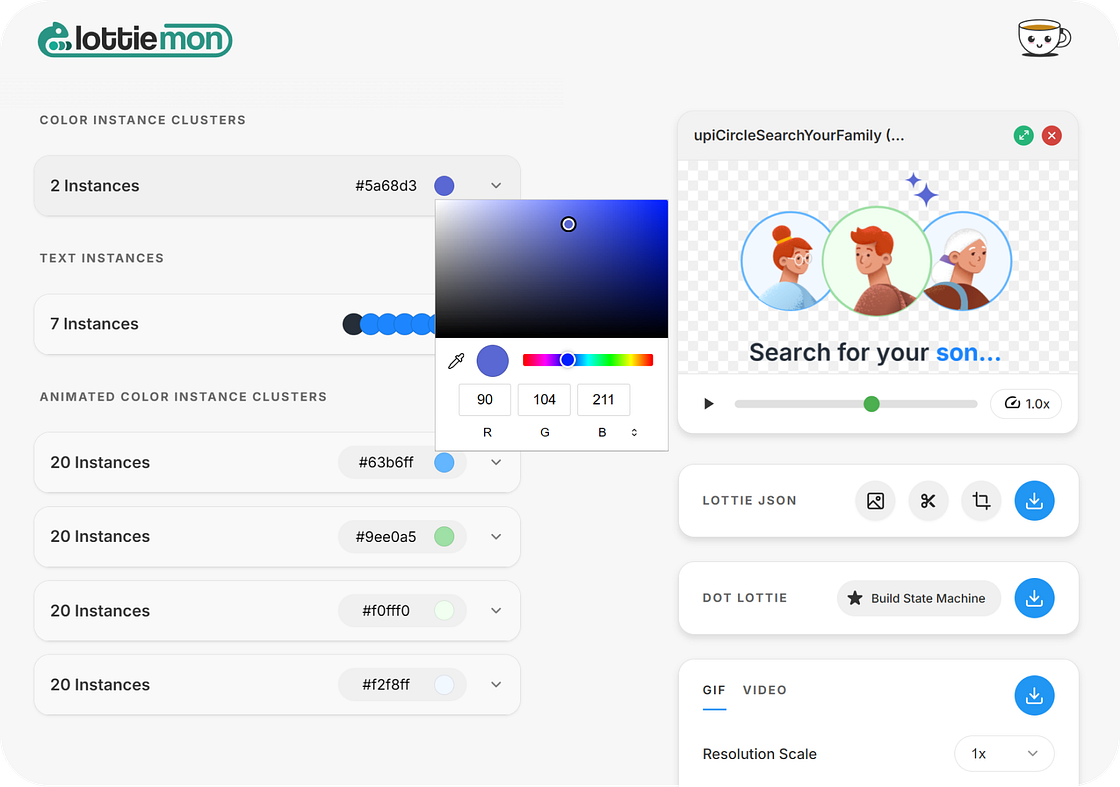Open the Lottie JSON image export icon
The image size is (1120, 787).
(x=875, y=501)
